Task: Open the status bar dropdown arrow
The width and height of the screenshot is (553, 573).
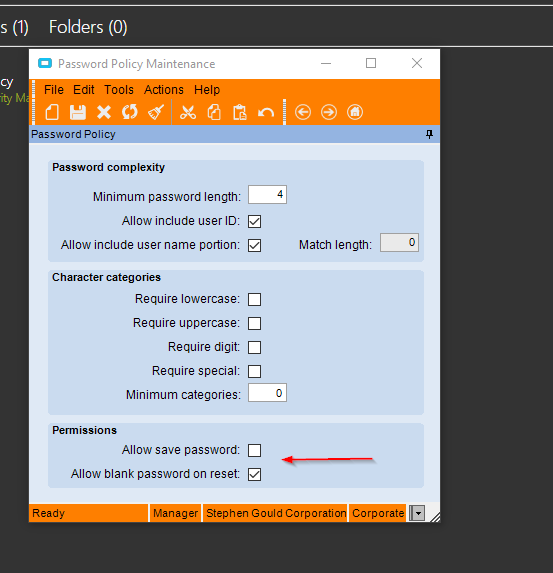Action: [x=417, y=513]
